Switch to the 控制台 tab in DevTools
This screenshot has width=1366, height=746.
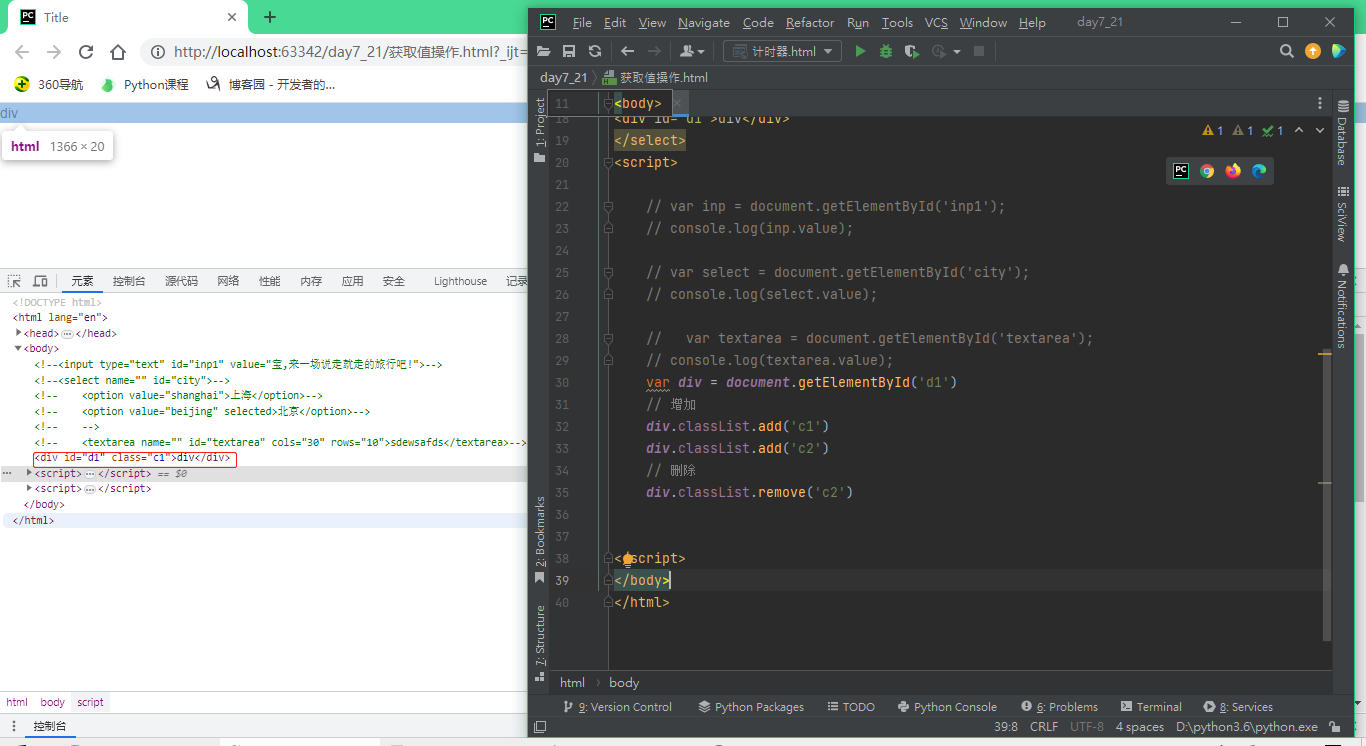coord(129,282)
